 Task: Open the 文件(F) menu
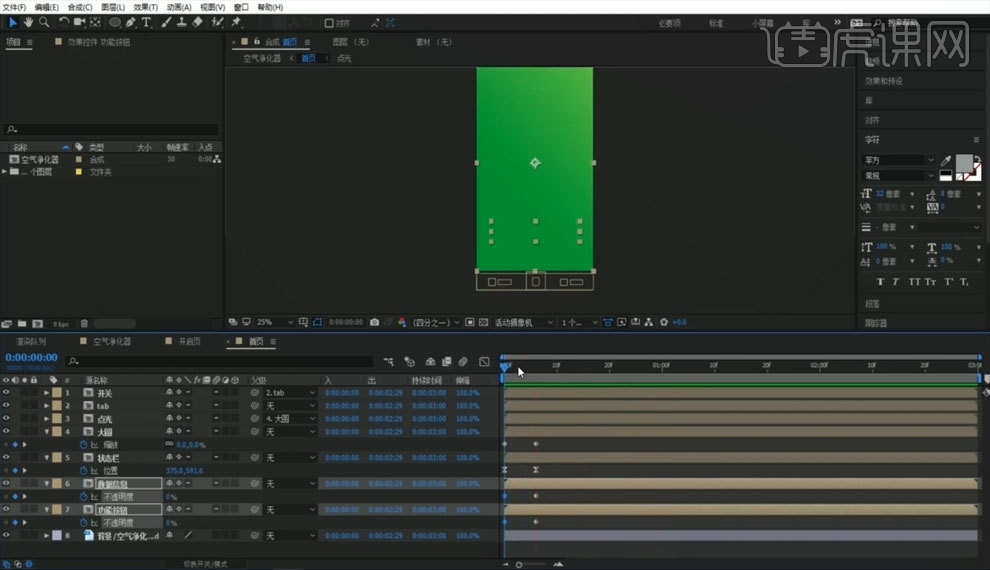tap(14, 7)
